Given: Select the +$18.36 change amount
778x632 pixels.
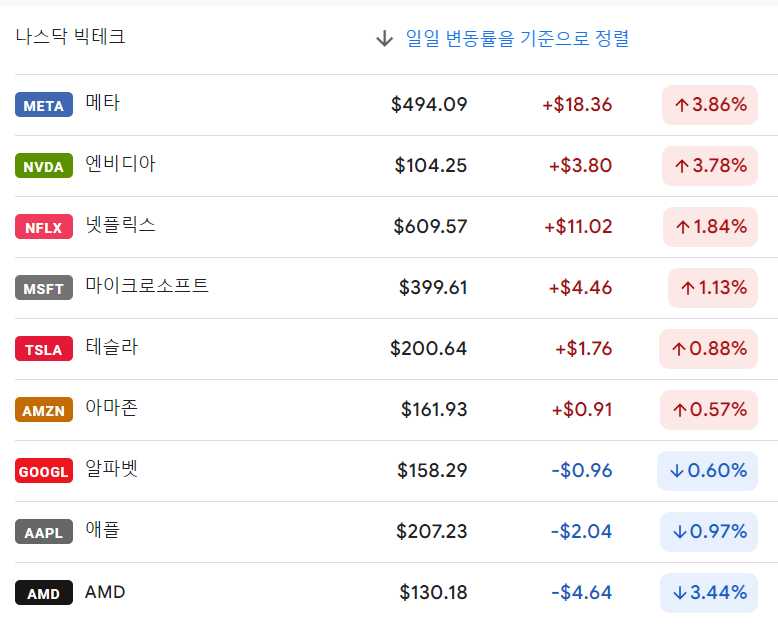Looking at the screenshot, I should point(577,105).
